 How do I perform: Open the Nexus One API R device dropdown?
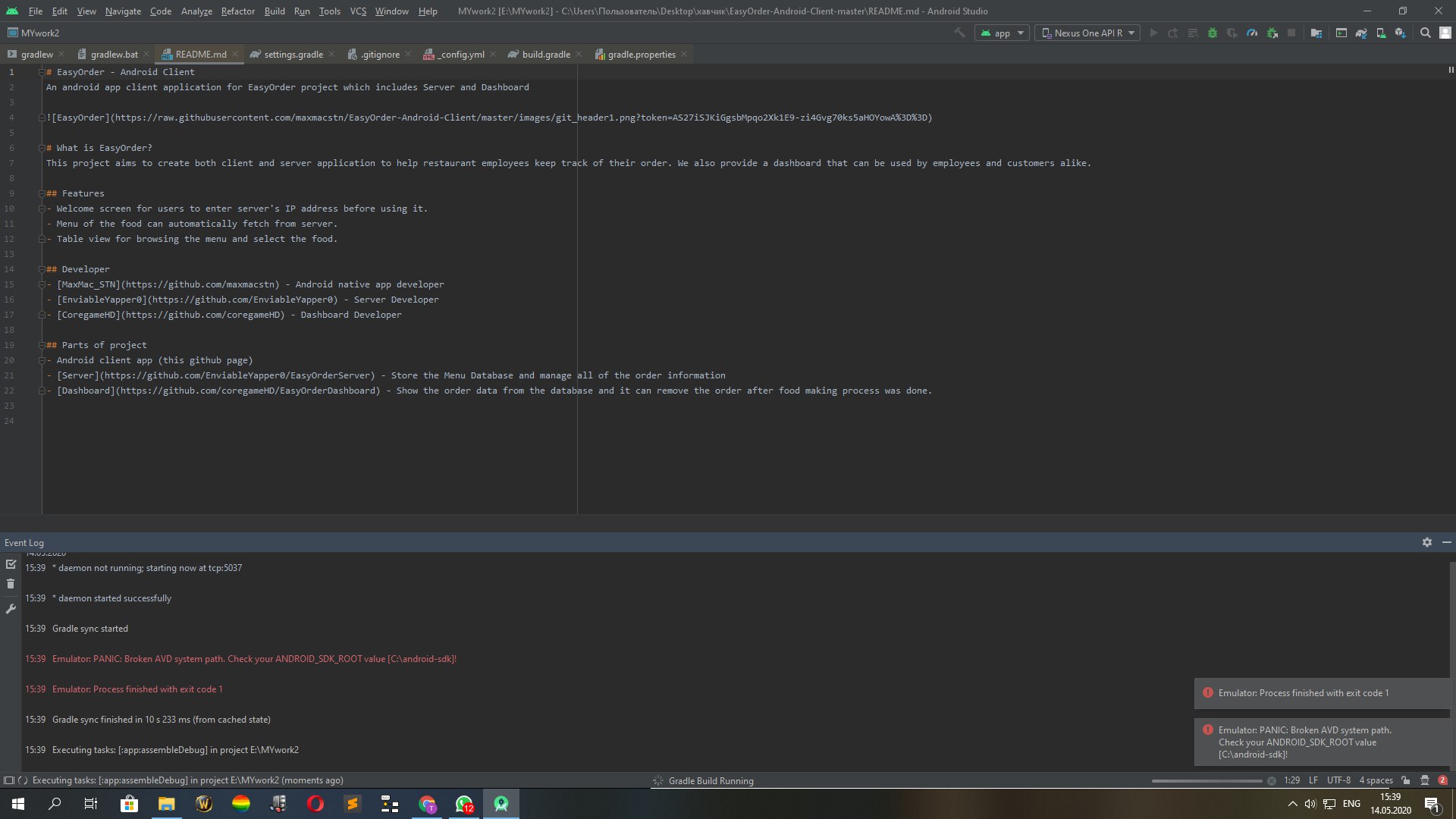pyautogui.click(x=1087, y=33)
